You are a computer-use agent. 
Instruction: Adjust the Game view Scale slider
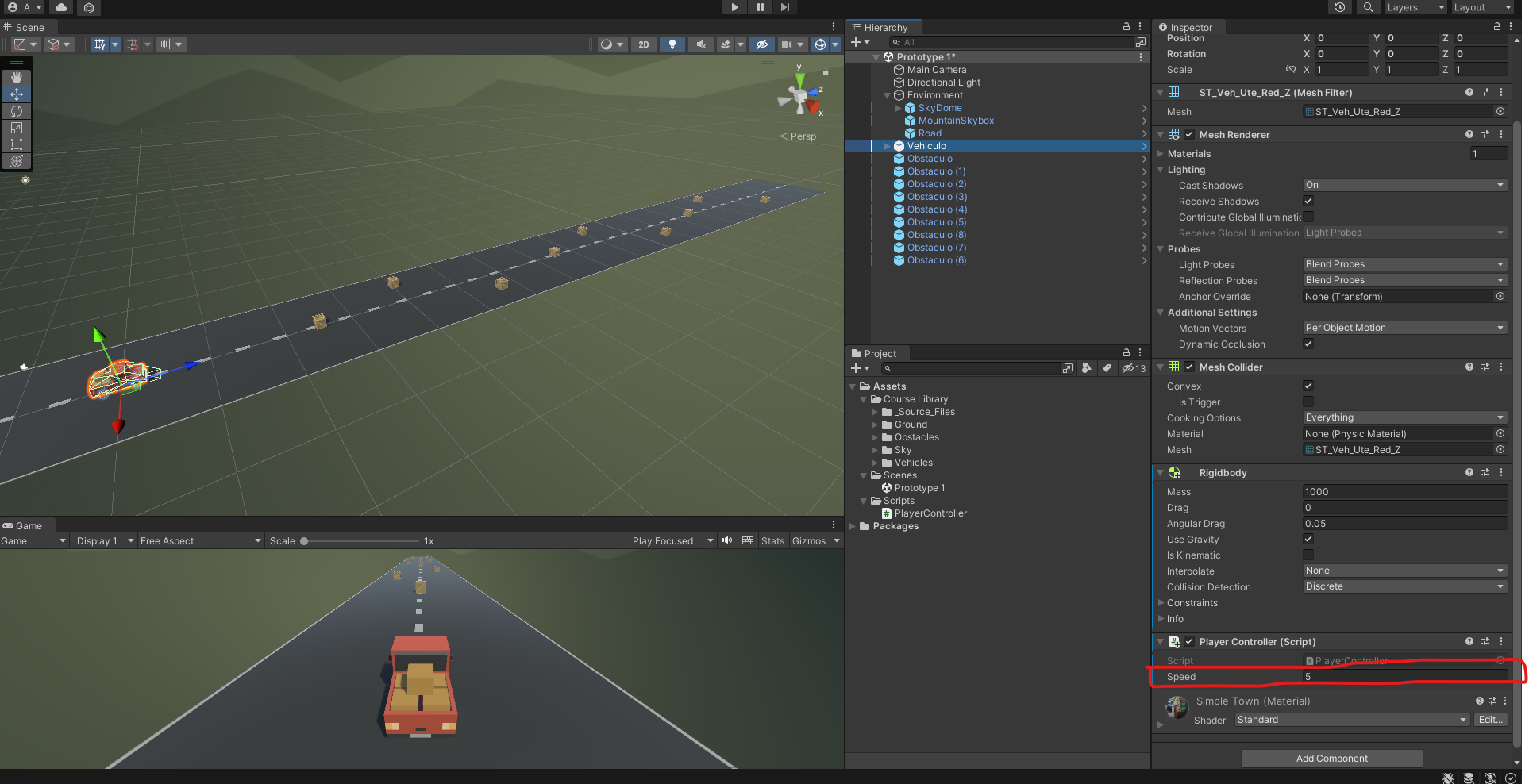pos(304,541)
